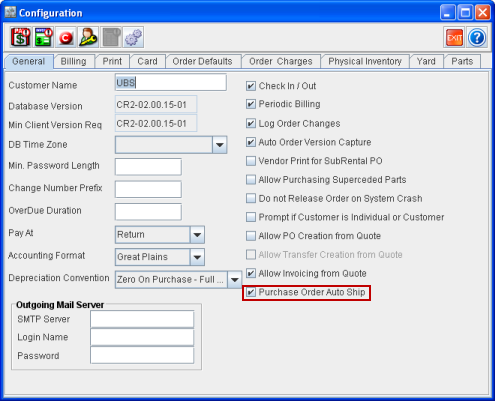Click the green invoice toolbar icon
The height and width of the screenshot is (401, 495).
tap(43, 37)
